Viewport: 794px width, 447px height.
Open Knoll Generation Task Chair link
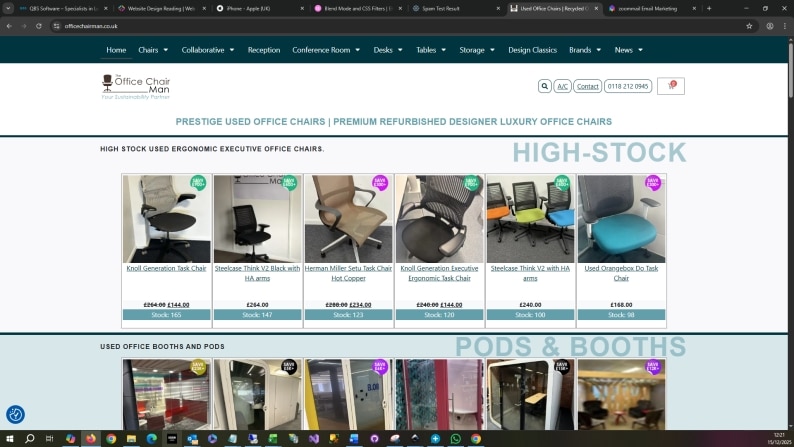pos(166,268)
